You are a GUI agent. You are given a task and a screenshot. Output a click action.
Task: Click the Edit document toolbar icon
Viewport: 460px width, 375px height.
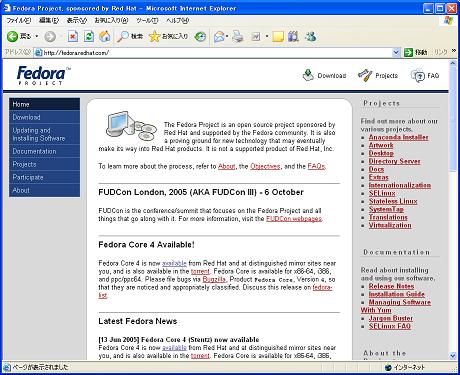click(256, 36)
